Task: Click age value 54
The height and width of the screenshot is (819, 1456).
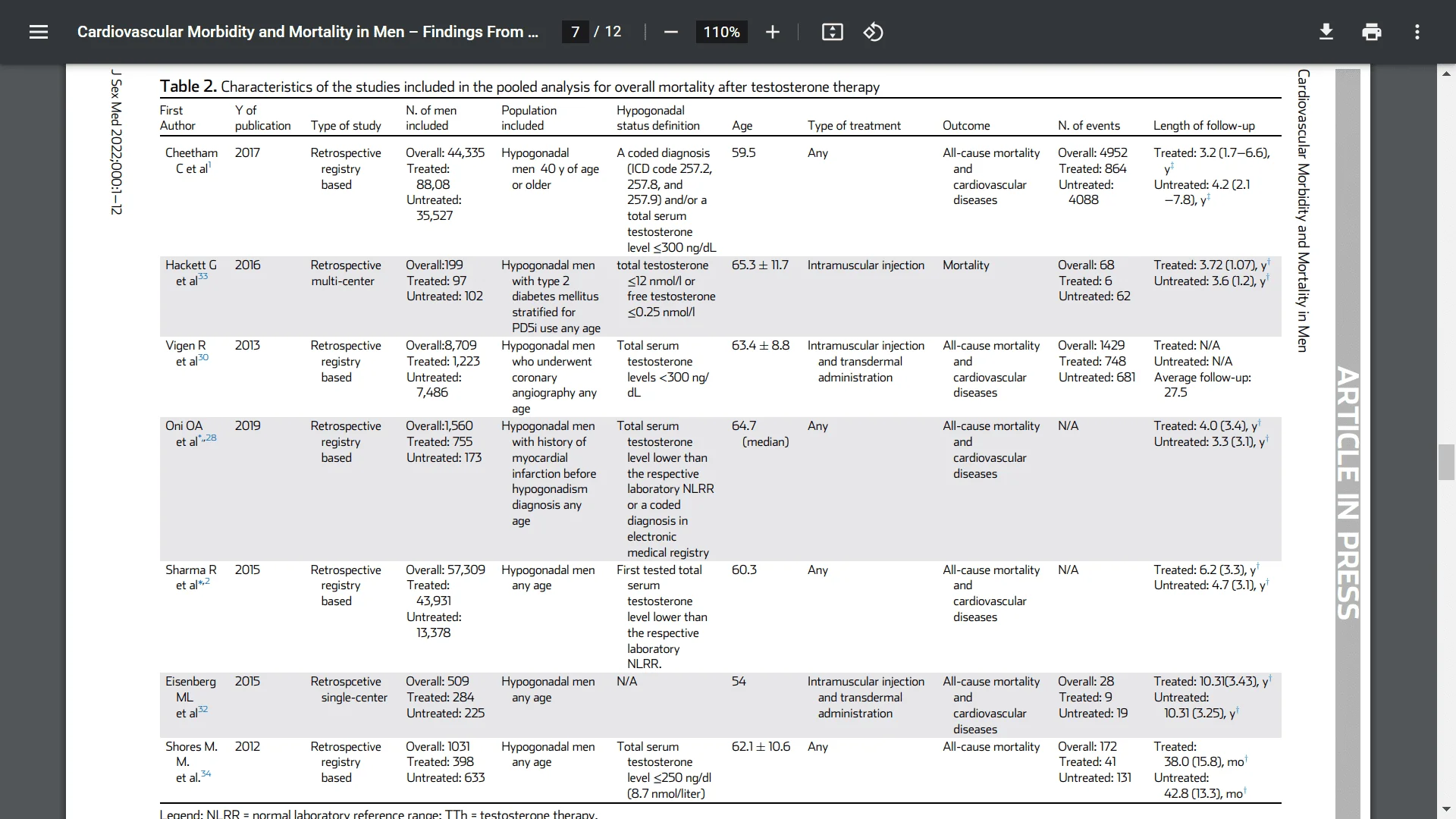Action: (739, 681)
